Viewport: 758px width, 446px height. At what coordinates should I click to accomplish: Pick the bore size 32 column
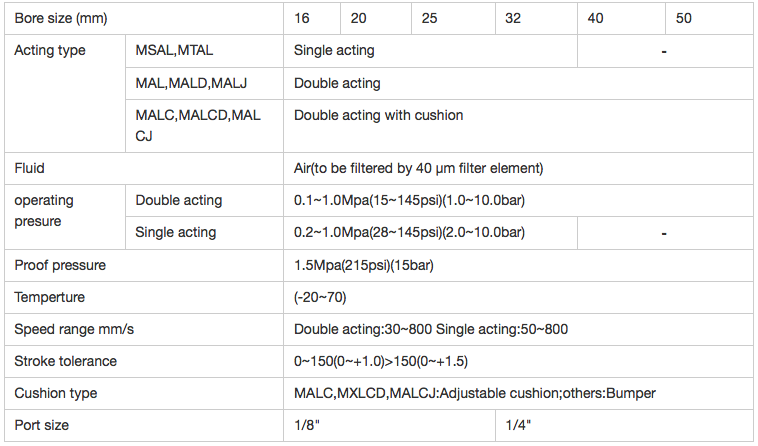[513, 18]
